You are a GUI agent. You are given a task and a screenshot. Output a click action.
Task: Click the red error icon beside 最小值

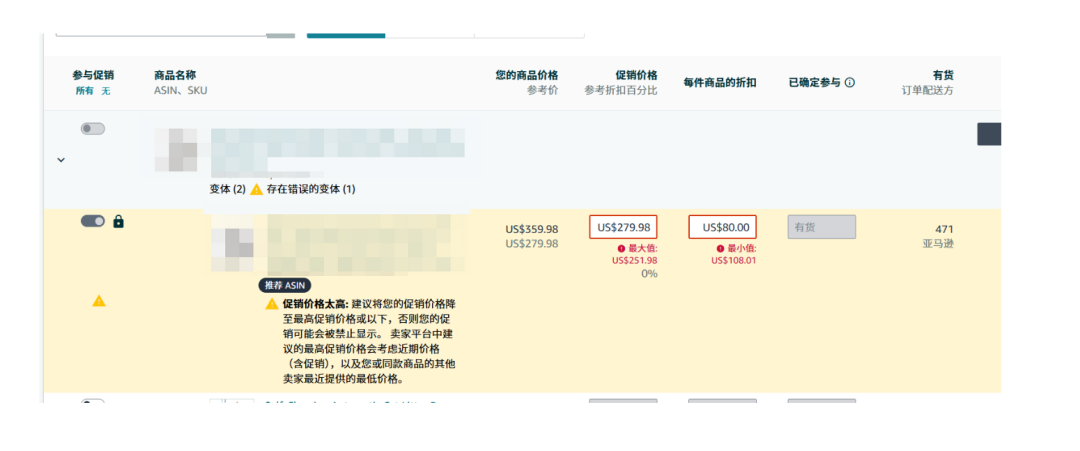pos(720,248)
